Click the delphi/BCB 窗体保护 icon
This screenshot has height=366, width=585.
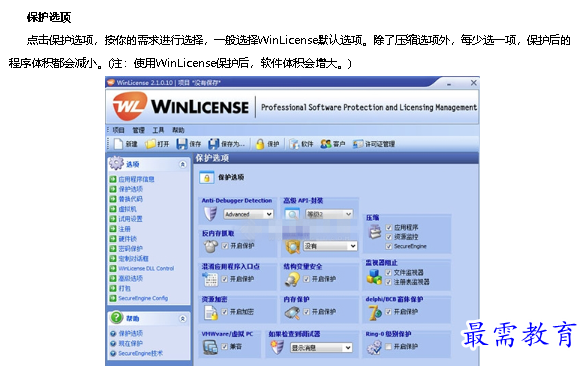pos(375,312)
